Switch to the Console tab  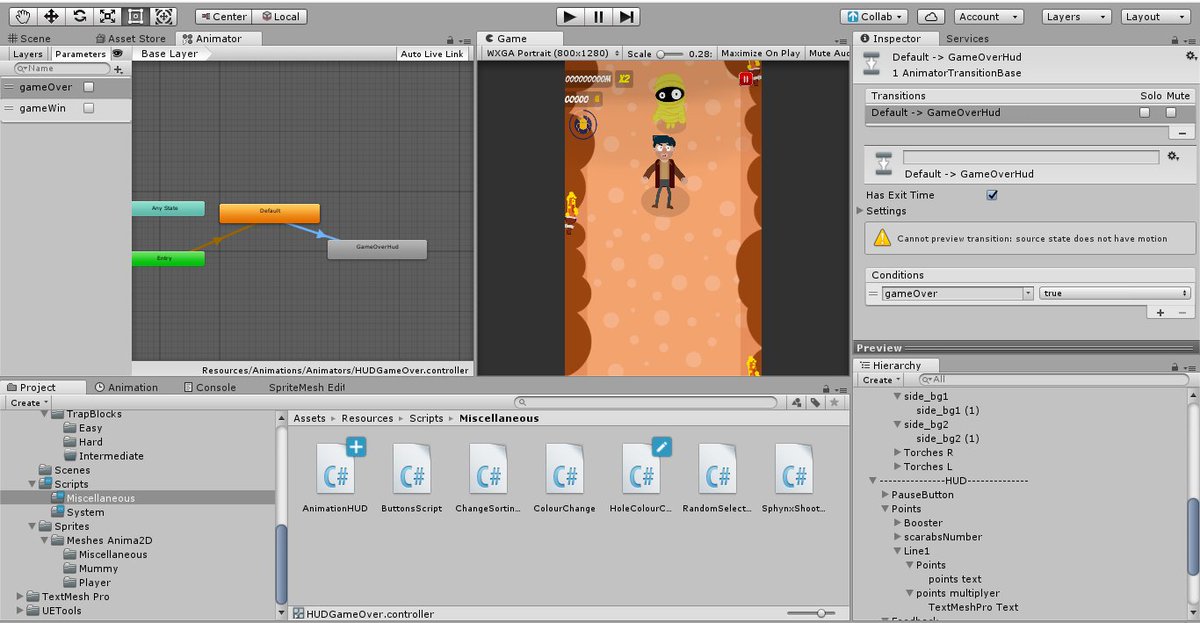coord(208,387)
